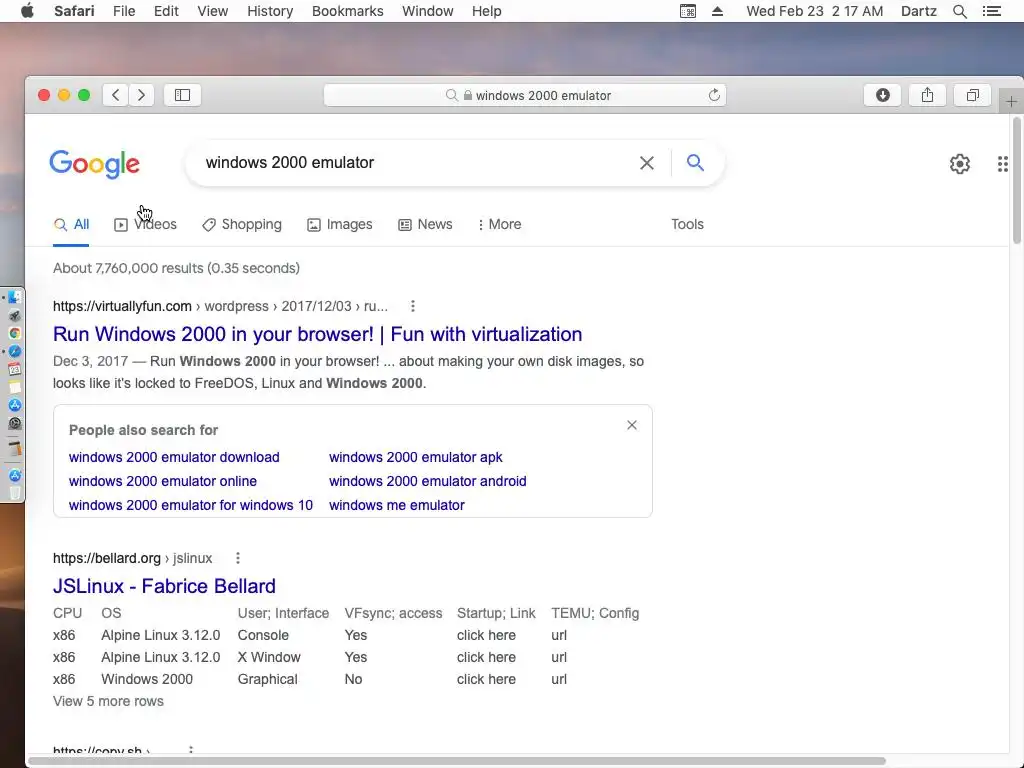Search windows me emulator suggestion
Viewport: 1024px width, 768px height.
pos(396,505)
